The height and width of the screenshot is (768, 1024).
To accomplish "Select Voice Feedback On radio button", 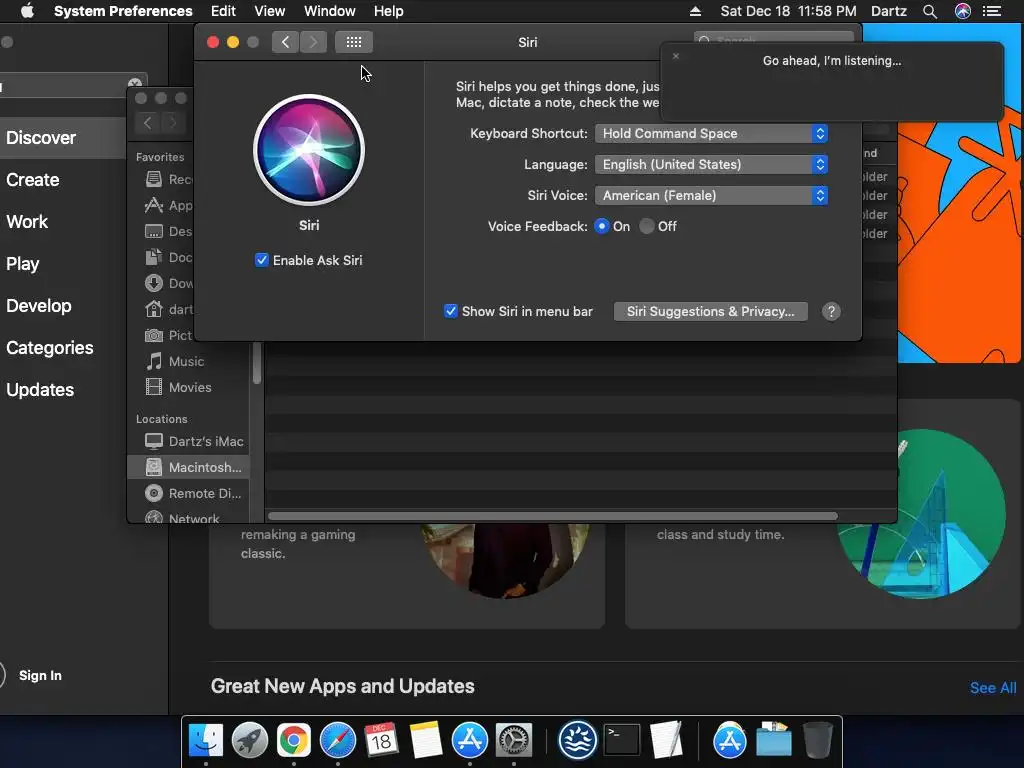I will tap(601, 227).
